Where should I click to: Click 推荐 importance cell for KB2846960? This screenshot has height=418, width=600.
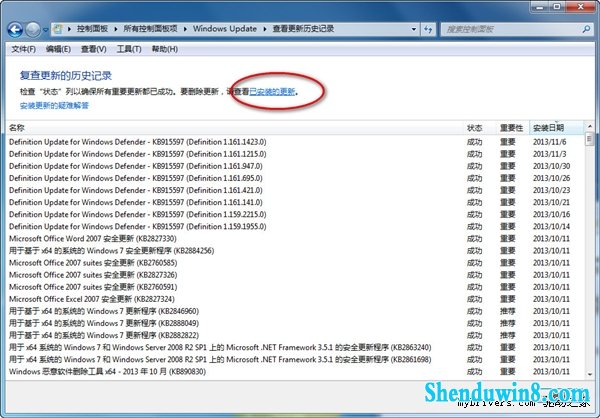point(508,311)
